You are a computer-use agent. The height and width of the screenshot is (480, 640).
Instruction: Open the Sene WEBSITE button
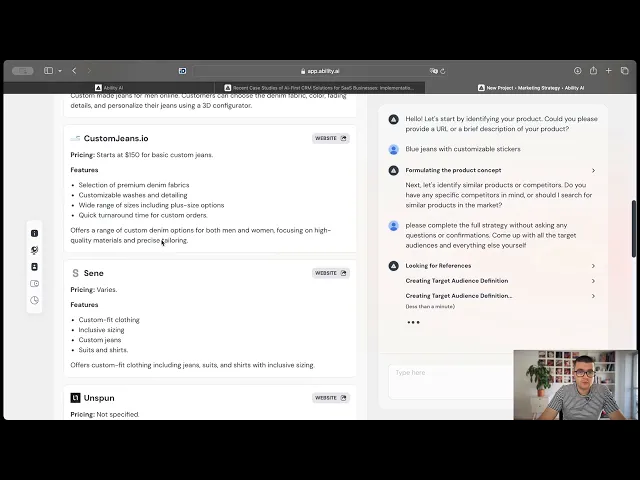click(331, 273)
